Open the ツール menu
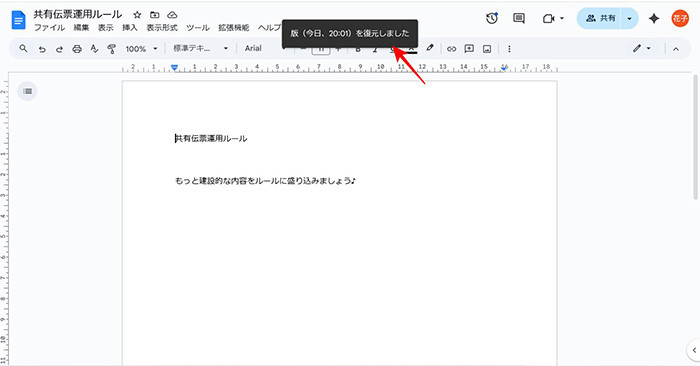This screenshot has width=700, height=366. coord(198,28)
